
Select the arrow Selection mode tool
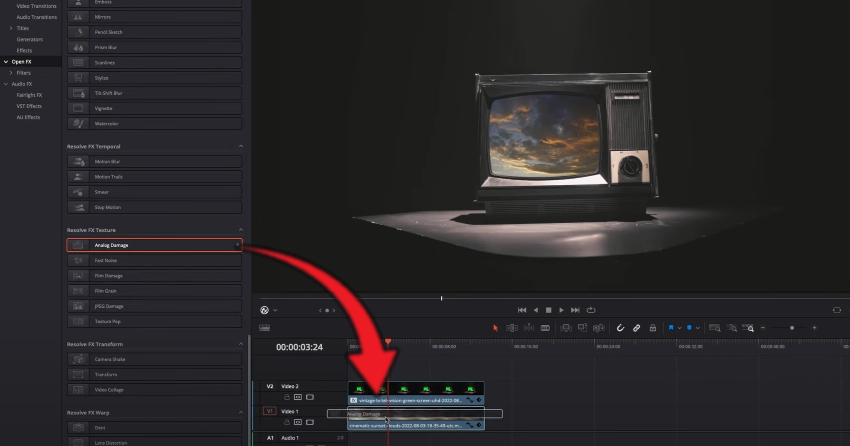495,328
